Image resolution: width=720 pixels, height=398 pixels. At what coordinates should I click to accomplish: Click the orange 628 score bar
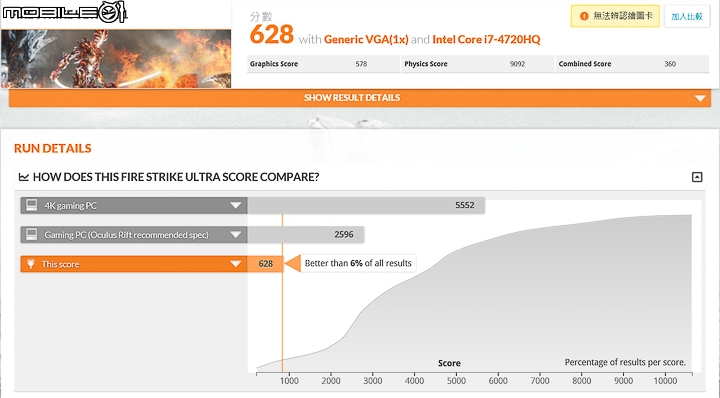265,264
